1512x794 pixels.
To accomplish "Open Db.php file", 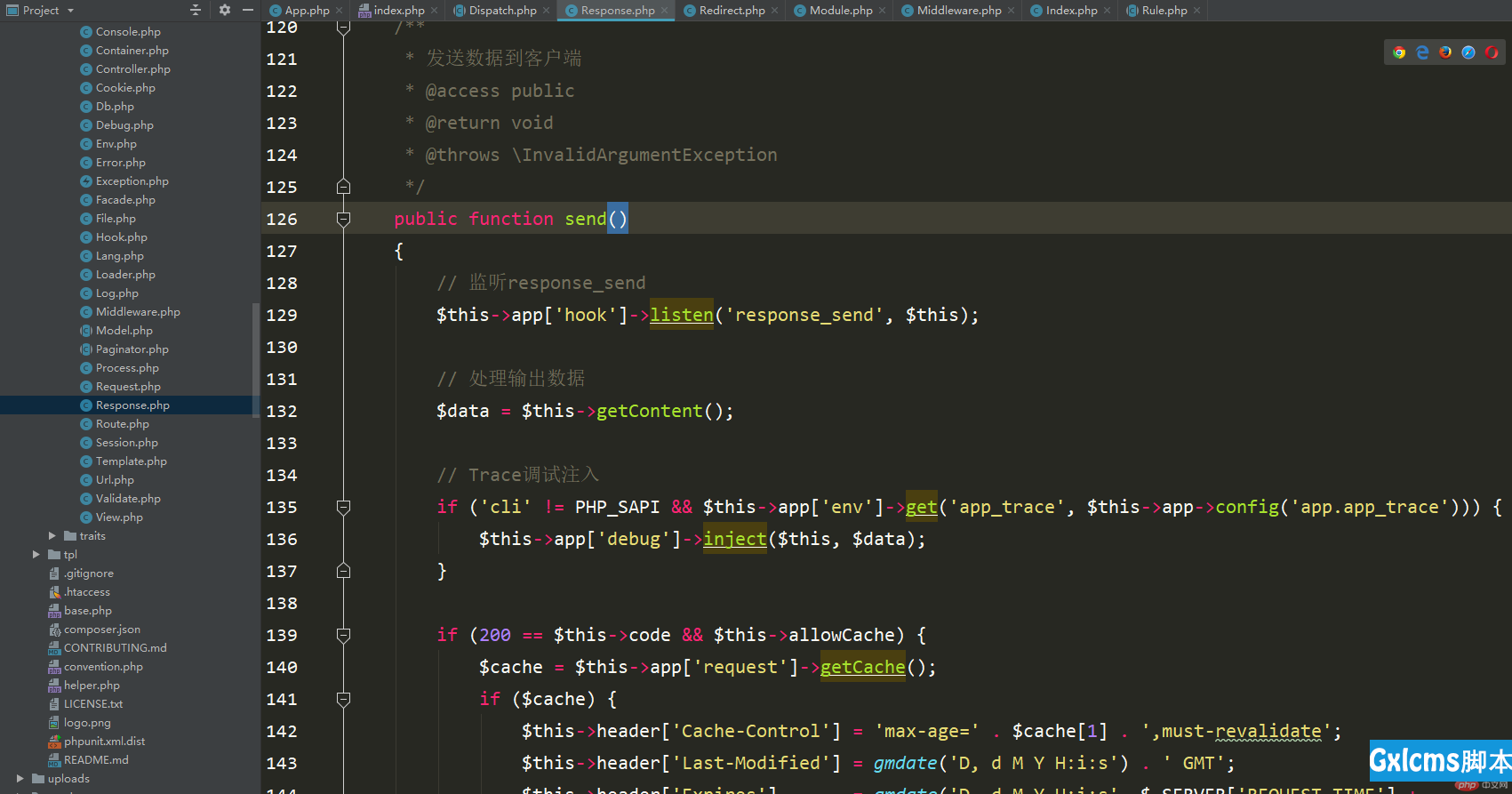I will point(115,107).
